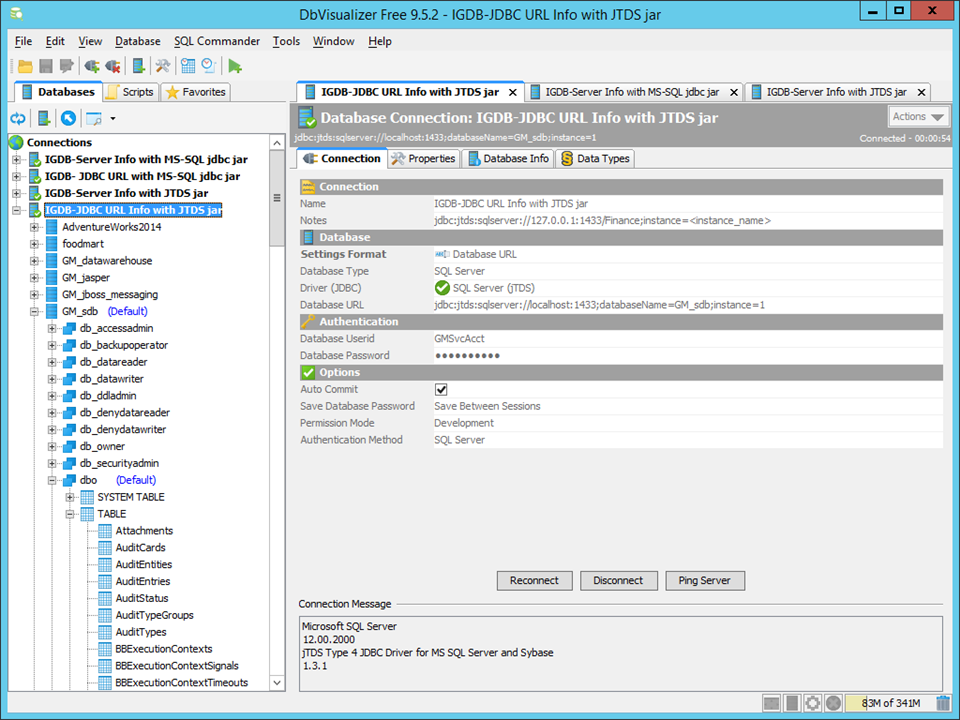Viewport: 960px width, 720px height.
Task: Click the trash garbage-collect icon in status bar
Action: (943, 703)
